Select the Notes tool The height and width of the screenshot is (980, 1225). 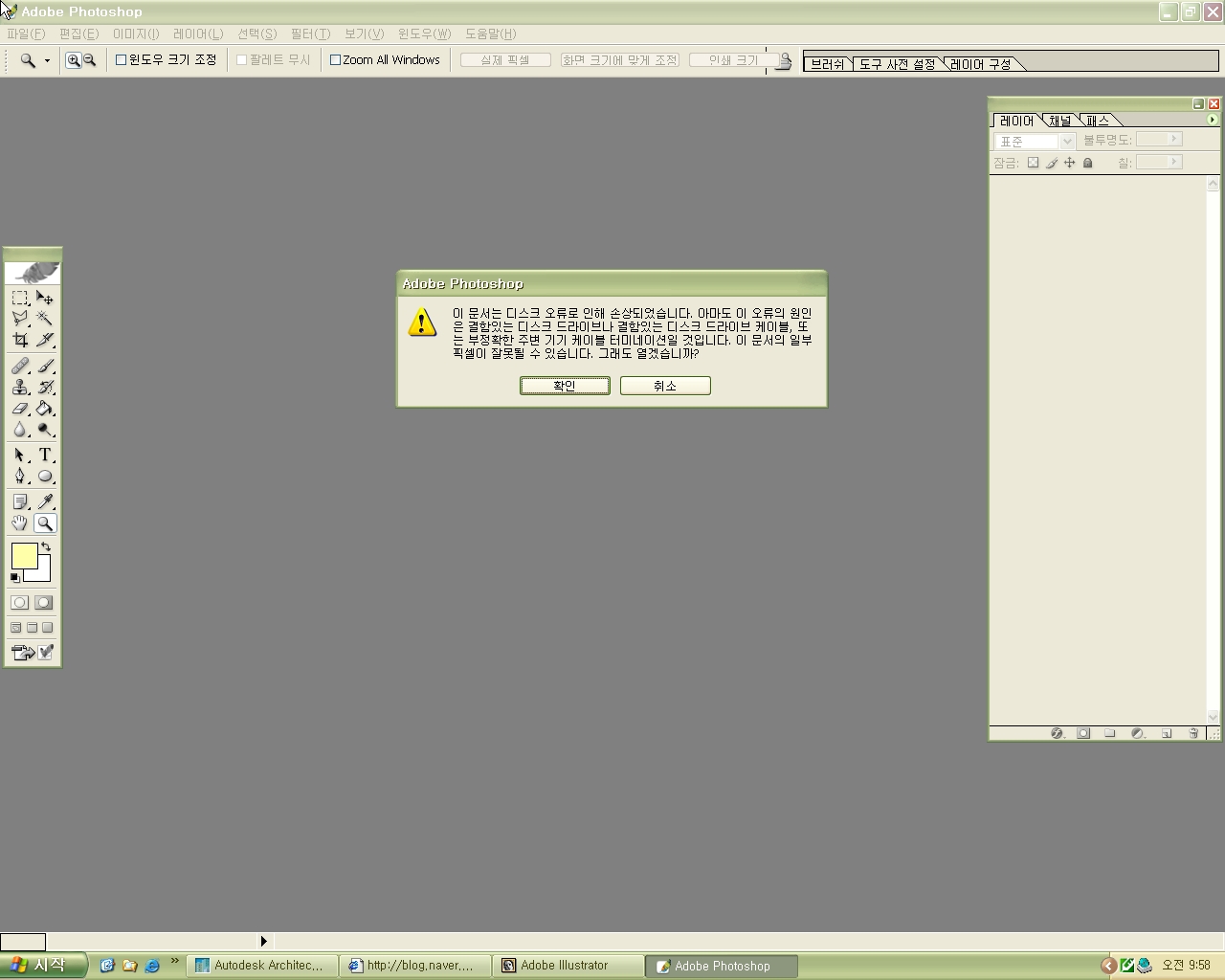20,502
